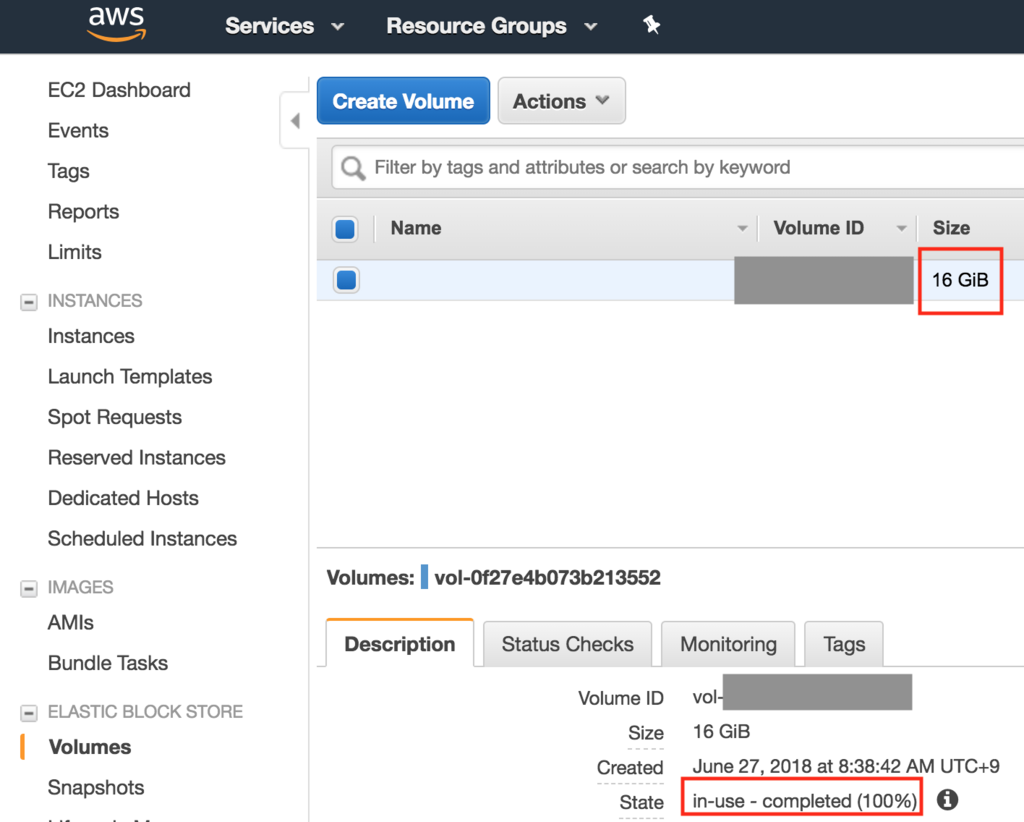The width and height of the screenshot is (1024, 822).
Task: Click the Size label in Description panel
Action: 646,733
